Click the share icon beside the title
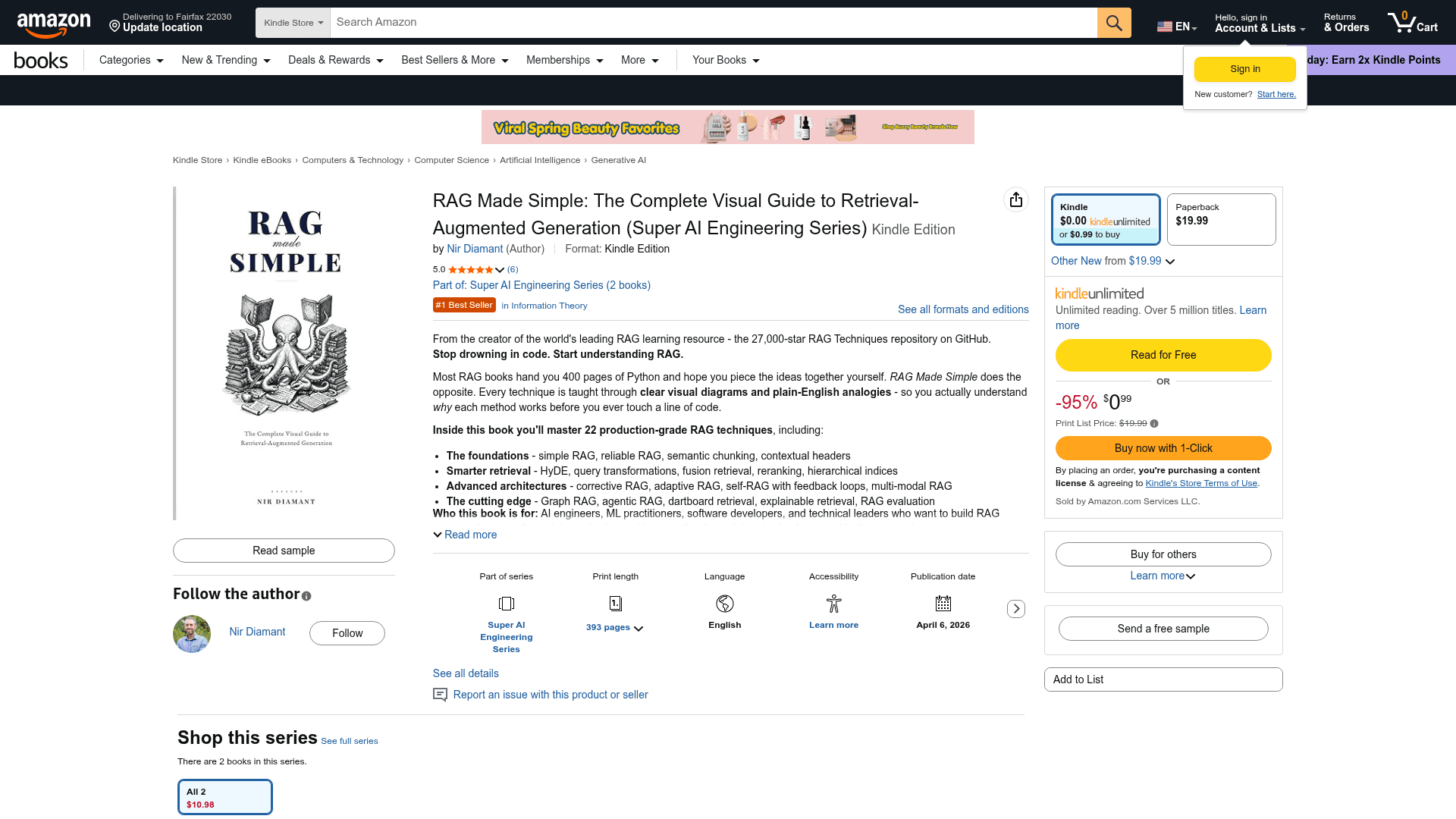 (x=1015, y=199)
